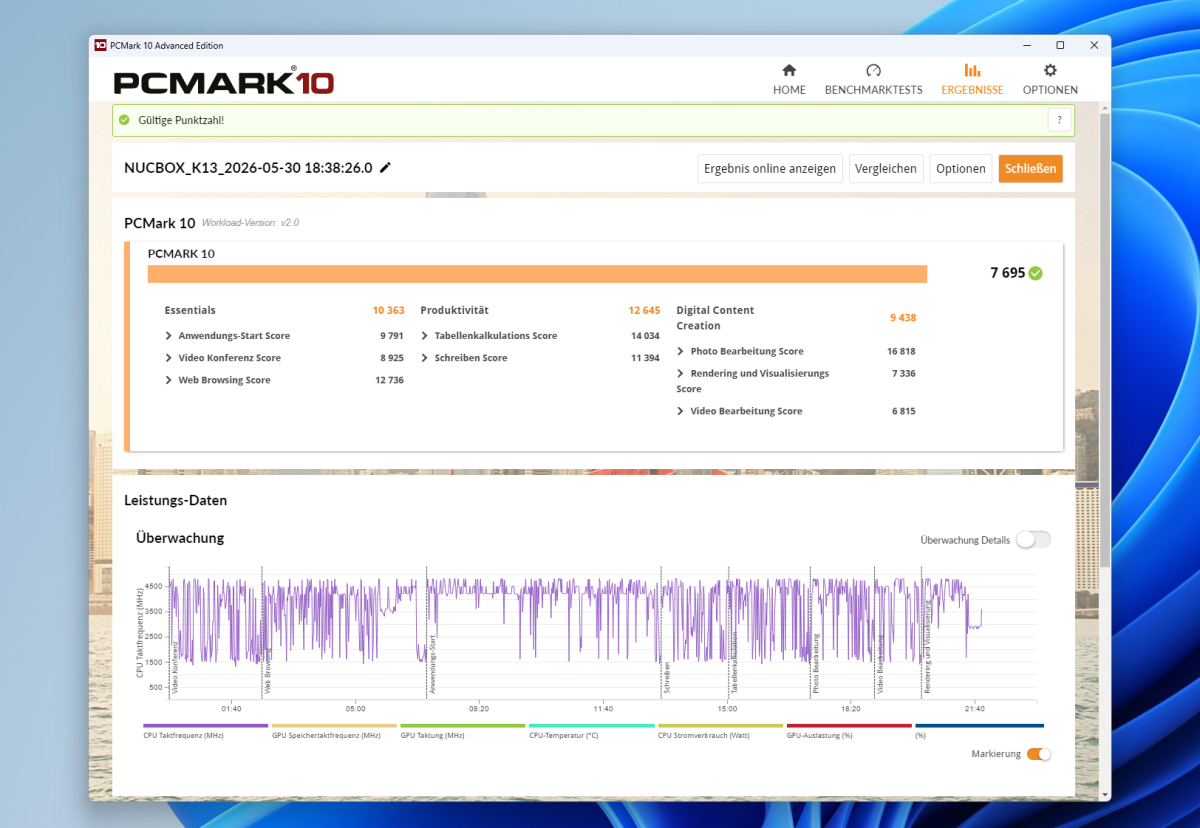The image size is (1200, 828).
Task: Click the question mark help button
Action: 1060,120
